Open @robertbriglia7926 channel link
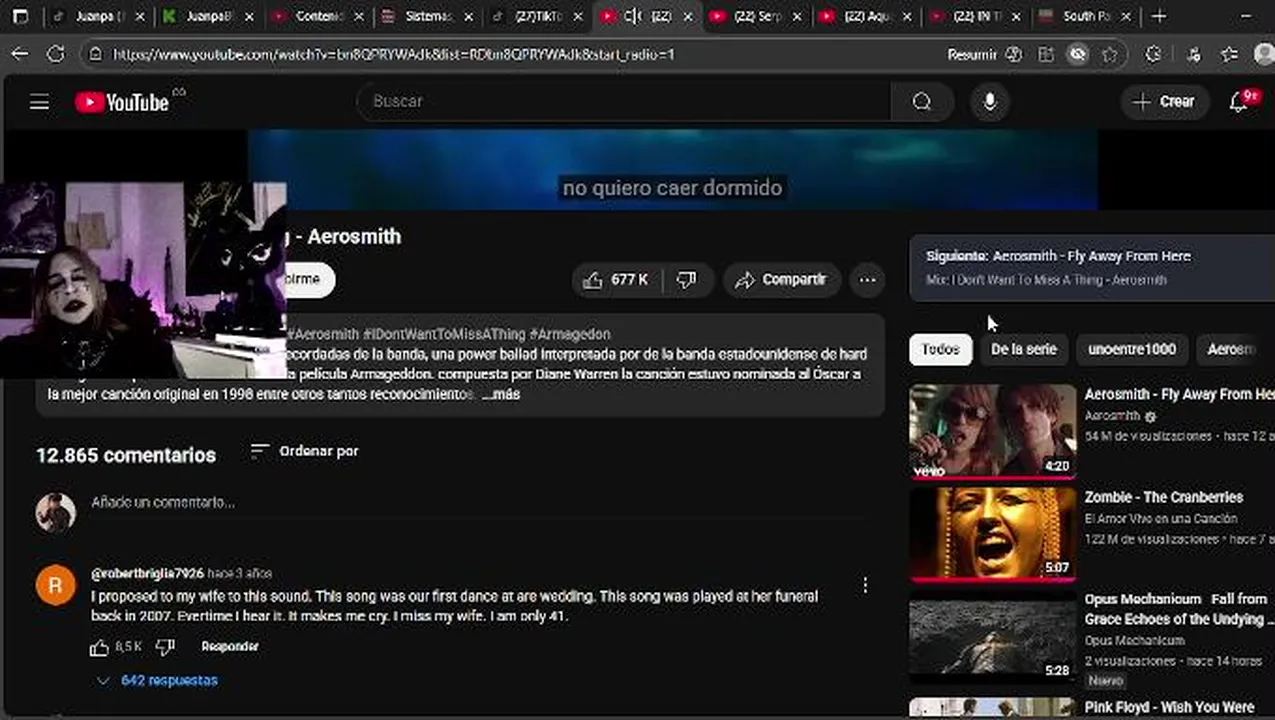 [147, 574]
